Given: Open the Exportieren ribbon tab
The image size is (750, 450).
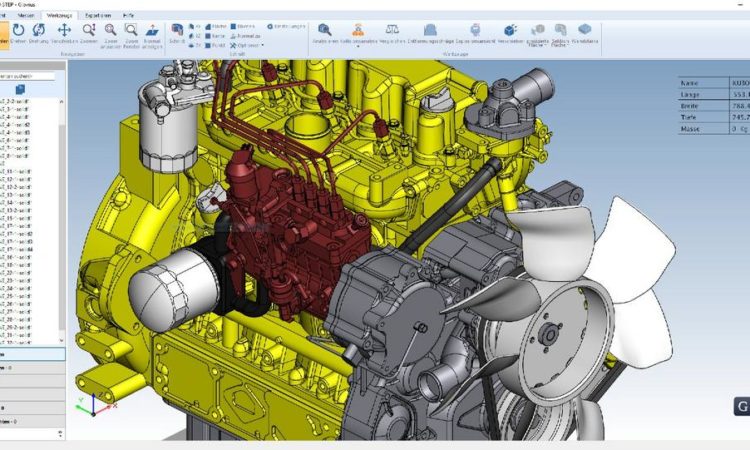Looking at the screenshot, I should (x=98, y=15).
